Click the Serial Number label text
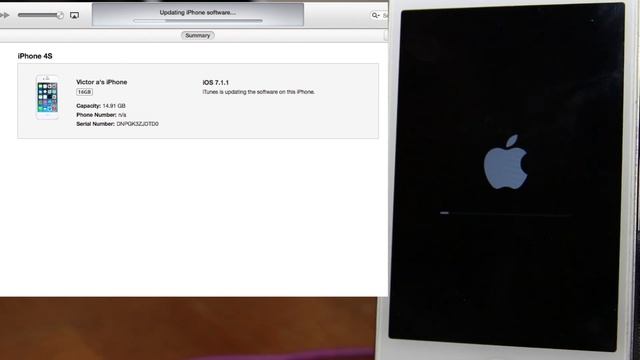The image size is (640, 360). pyautogui.click(x=96, y=124)
